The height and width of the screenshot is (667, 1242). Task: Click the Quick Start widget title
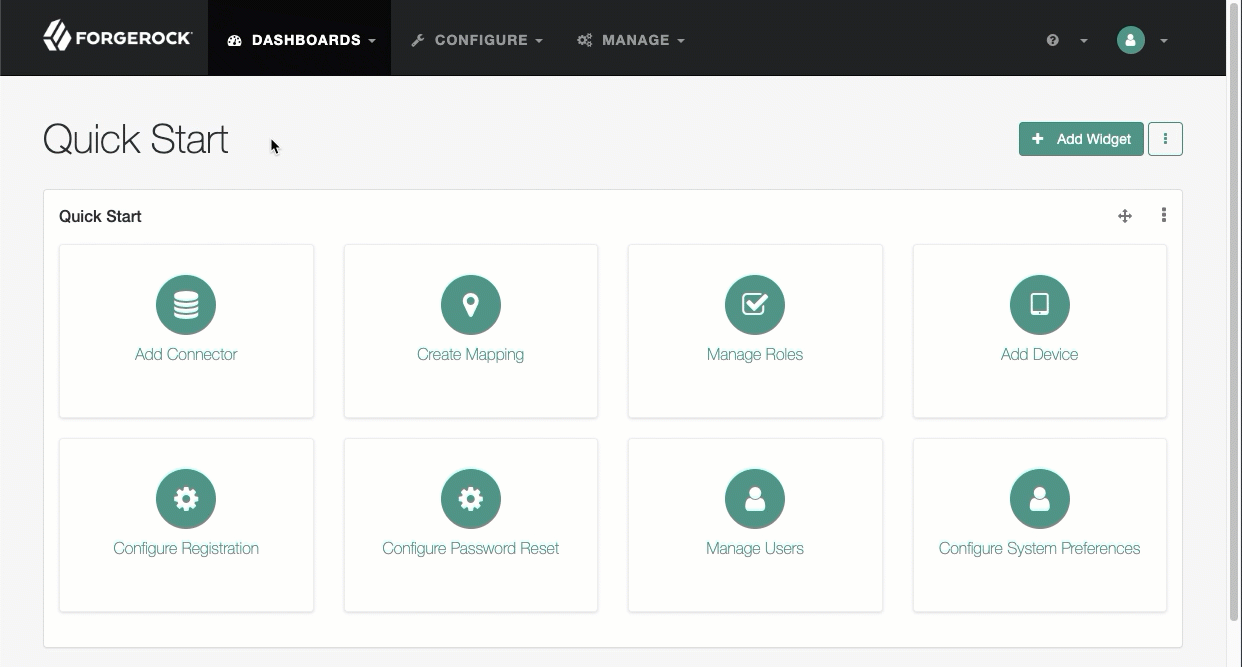pos(99,216)
